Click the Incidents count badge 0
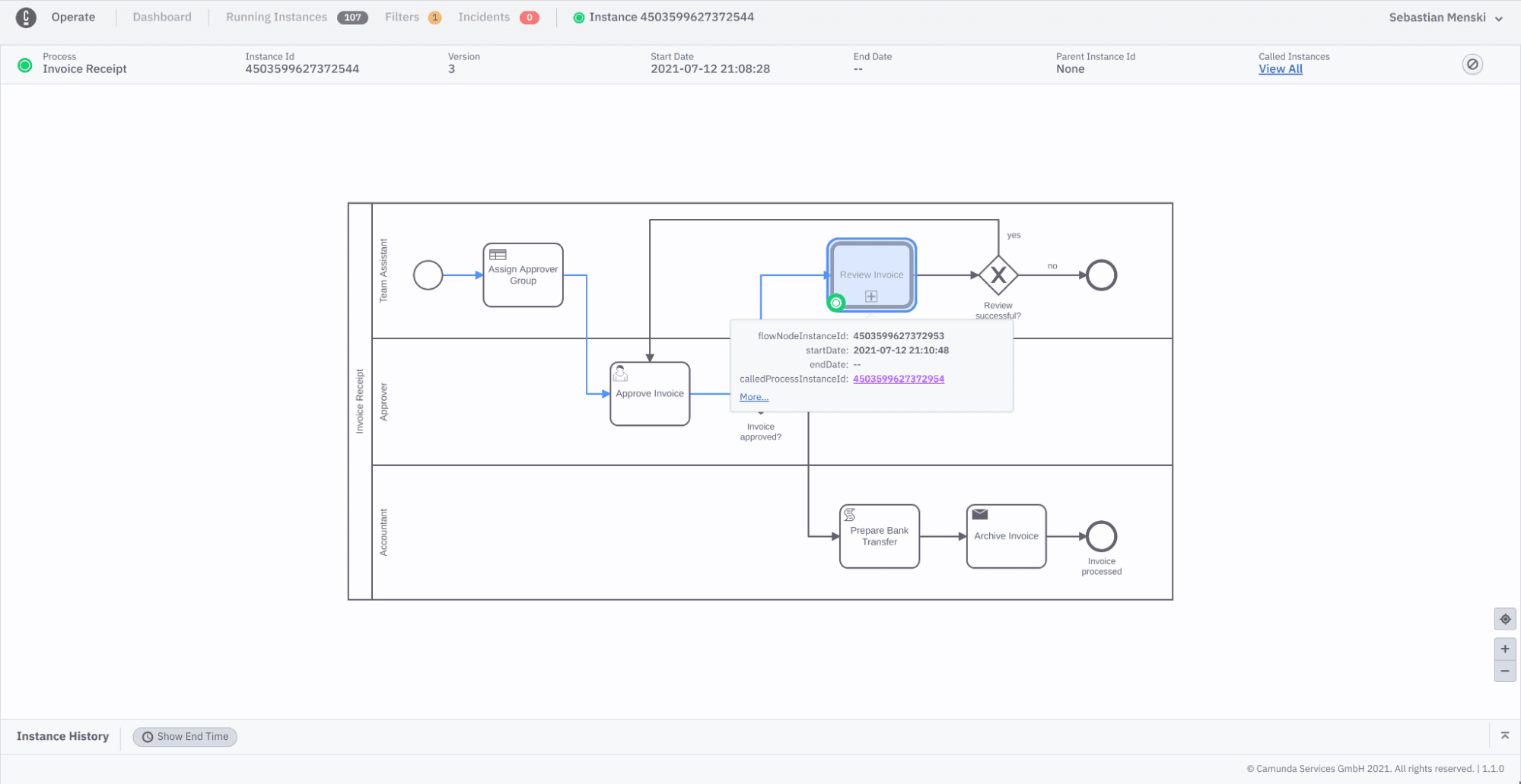Viewport: 1521px width, 784px height. point(530,17)
